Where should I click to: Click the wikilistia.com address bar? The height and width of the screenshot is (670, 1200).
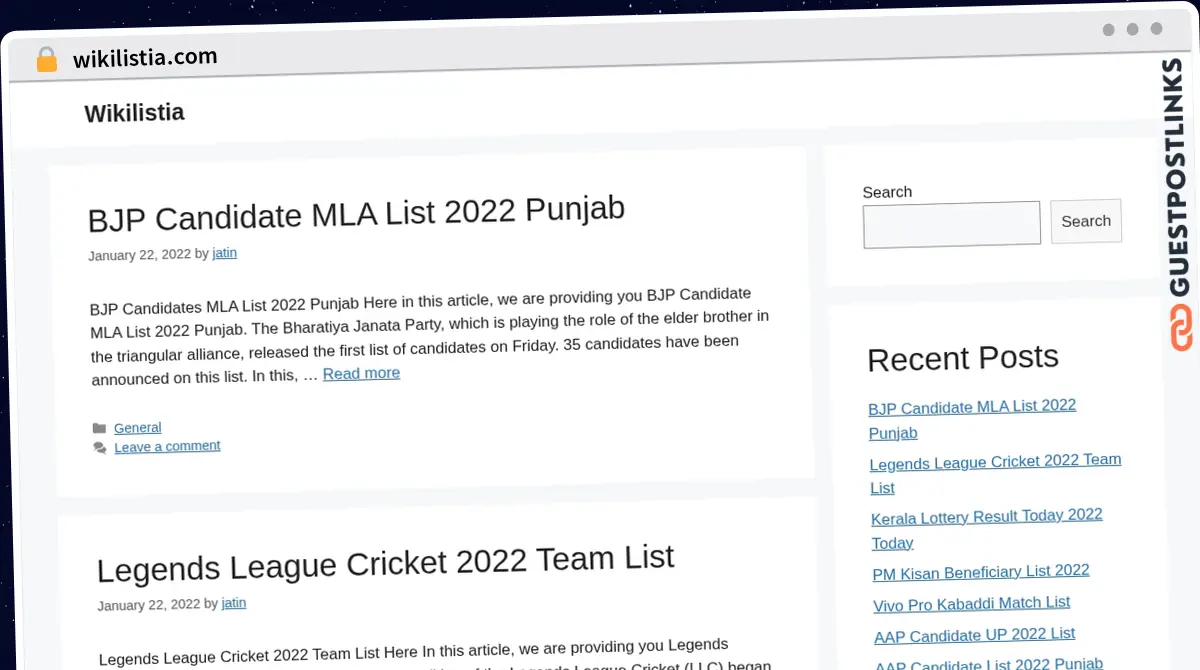tap(144, 57)
